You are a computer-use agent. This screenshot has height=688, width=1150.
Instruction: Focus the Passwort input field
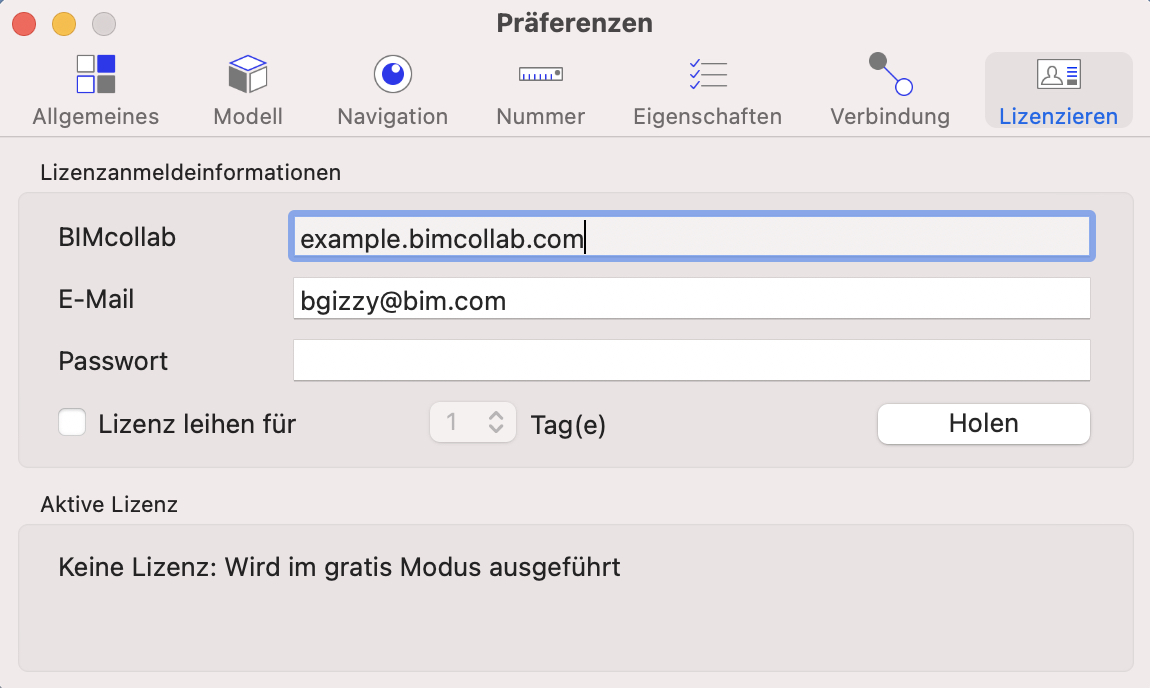(x=692, y=360)
